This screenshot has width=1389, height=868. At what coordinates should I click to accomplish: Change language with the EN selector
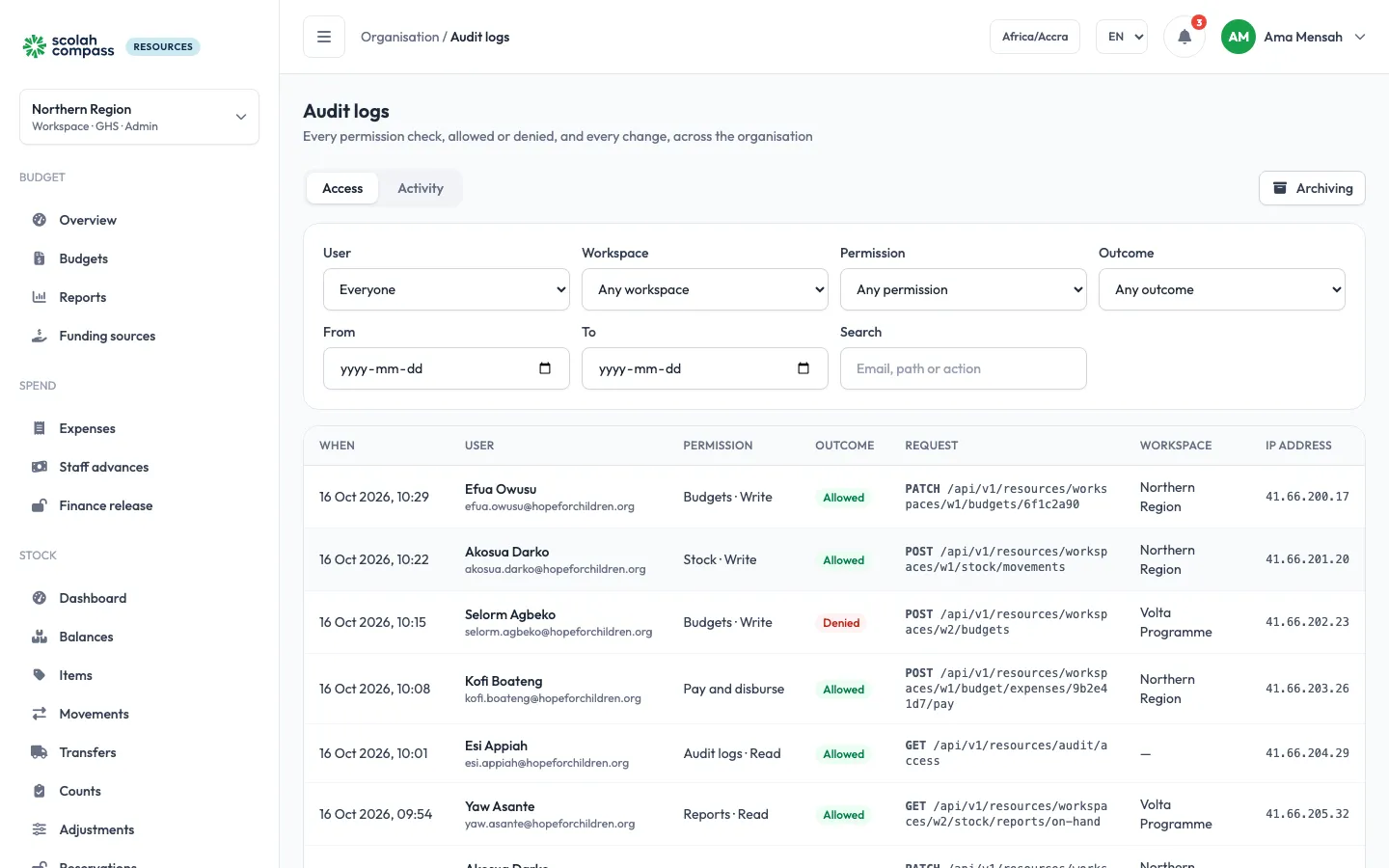click(1122, 37)
